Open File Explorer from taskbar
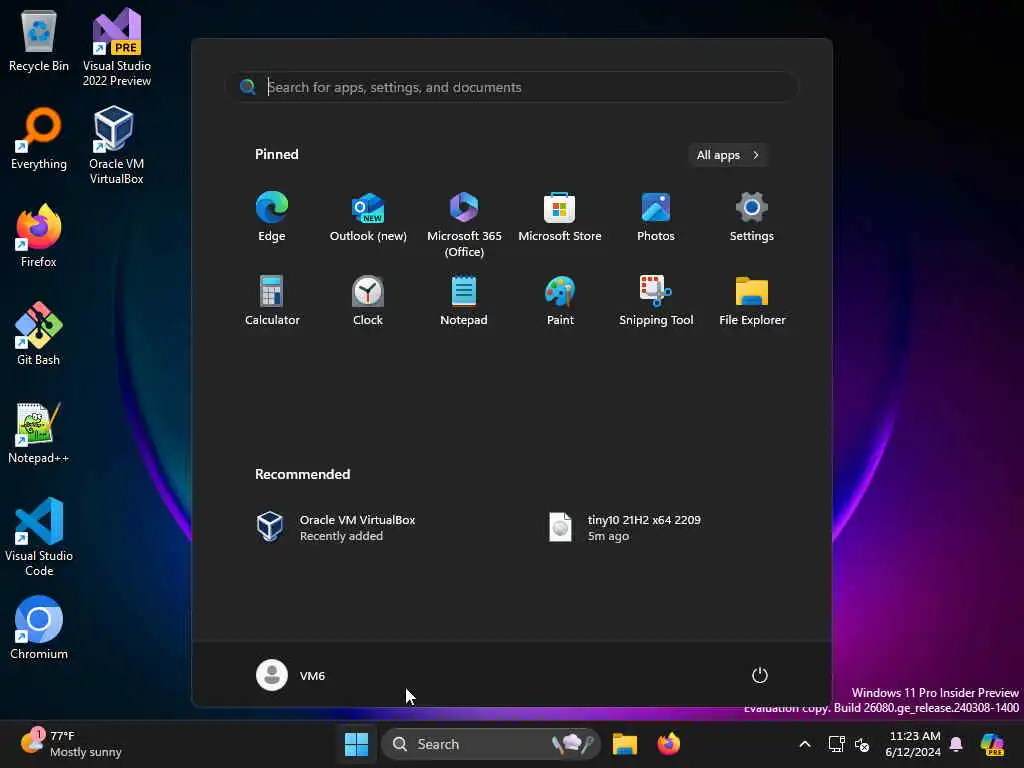 click(x=624, y=744)
